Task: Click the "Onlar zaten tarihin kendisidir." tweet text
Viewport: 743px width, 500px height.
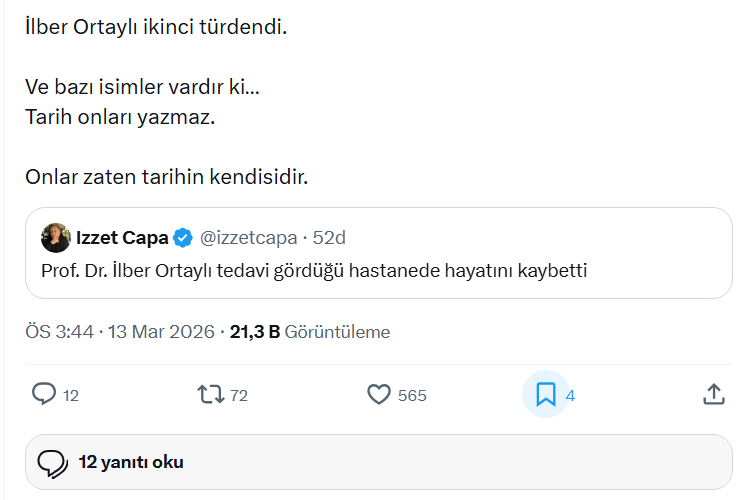Action: [x=166, y=177]
